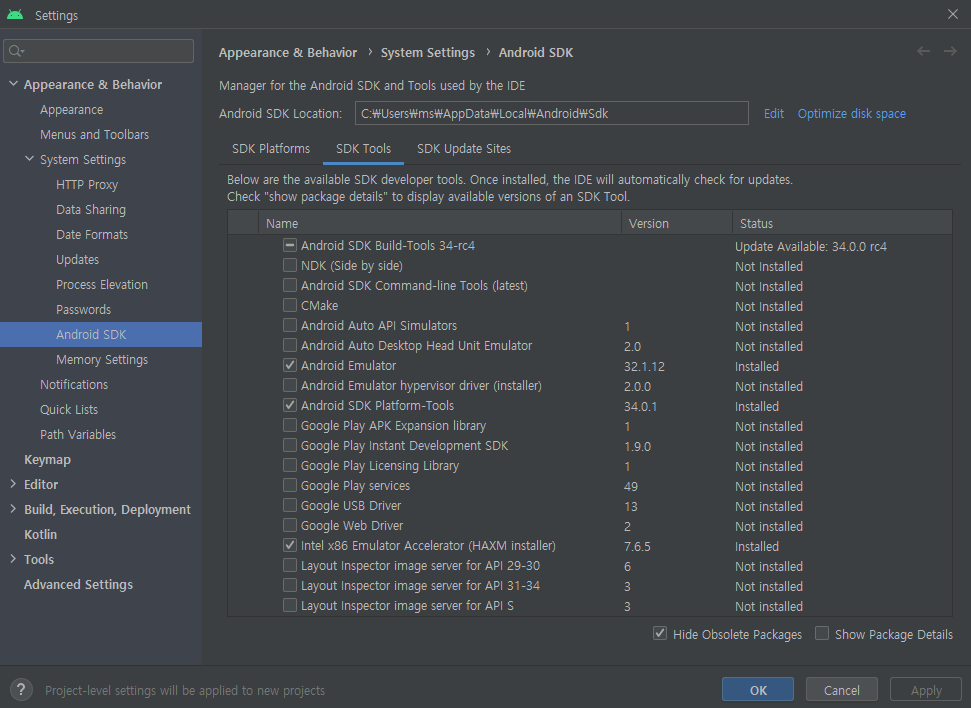The width and height of the screenshot is (971, 708).
Task: Select Kotlin settings item
Action: click(40, 534)
